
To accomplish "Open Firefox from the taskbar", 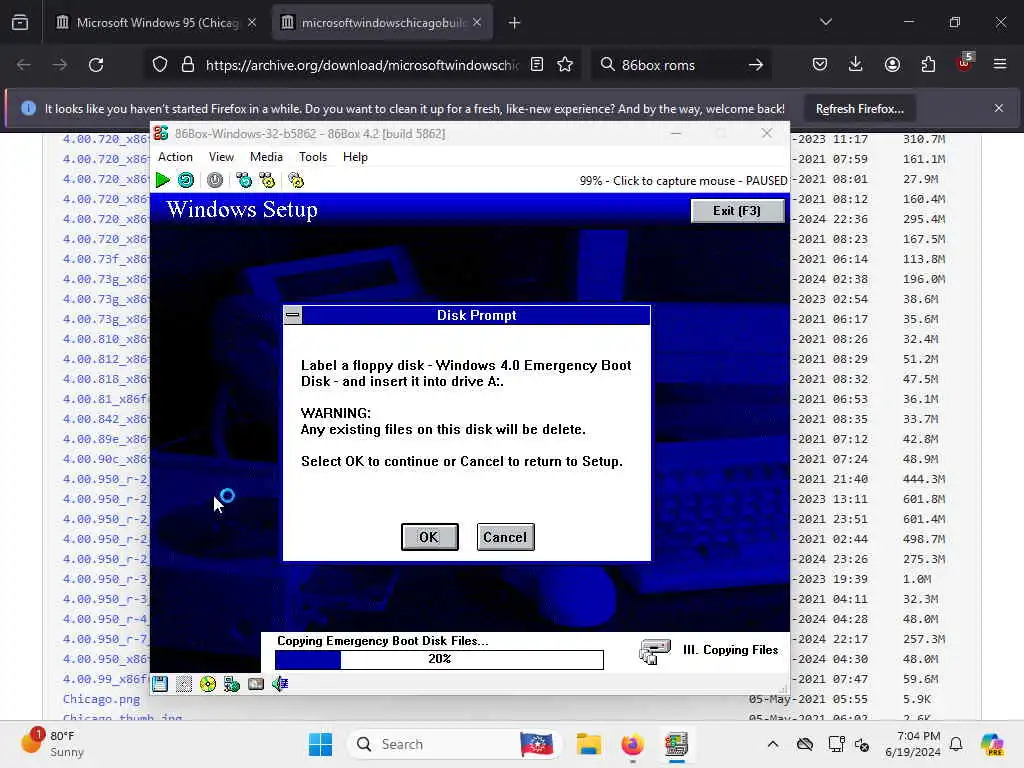I will tap(632, 744).
